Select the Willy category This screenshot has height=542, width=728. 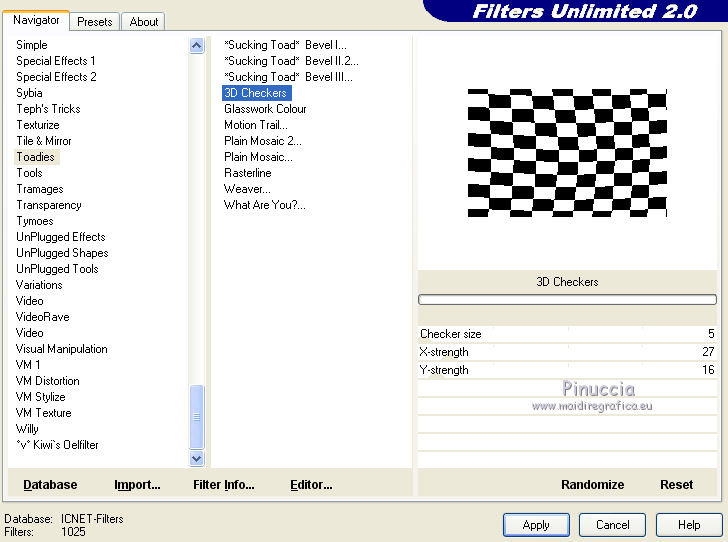tap(27, 429)
